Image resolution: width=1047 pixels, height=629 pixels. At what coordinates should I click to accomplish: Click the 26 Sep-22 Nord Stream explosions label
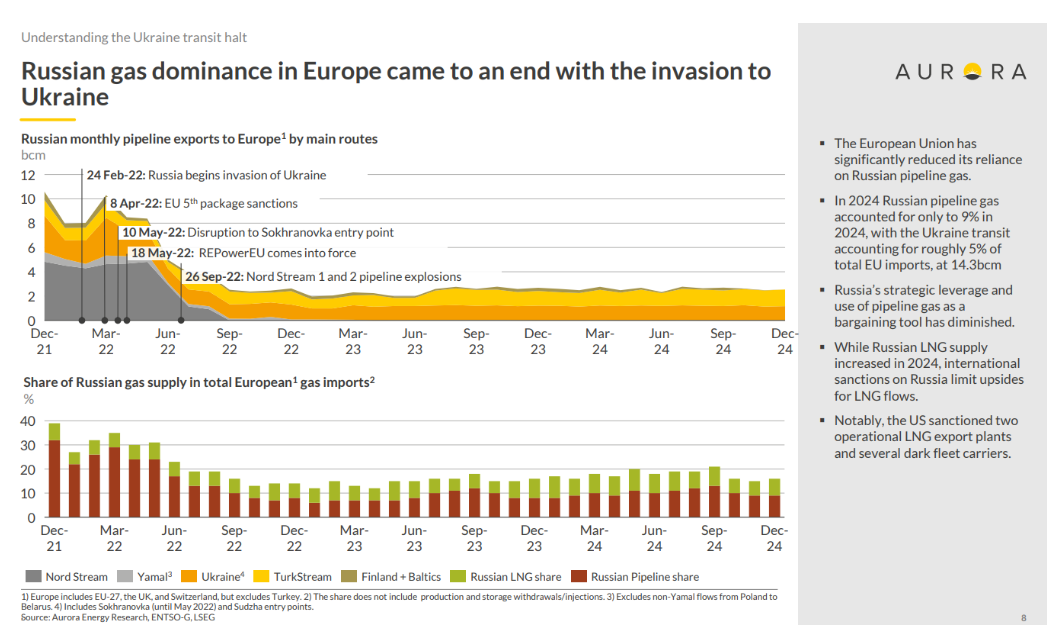pyautogui.click(x=323, y=277)
